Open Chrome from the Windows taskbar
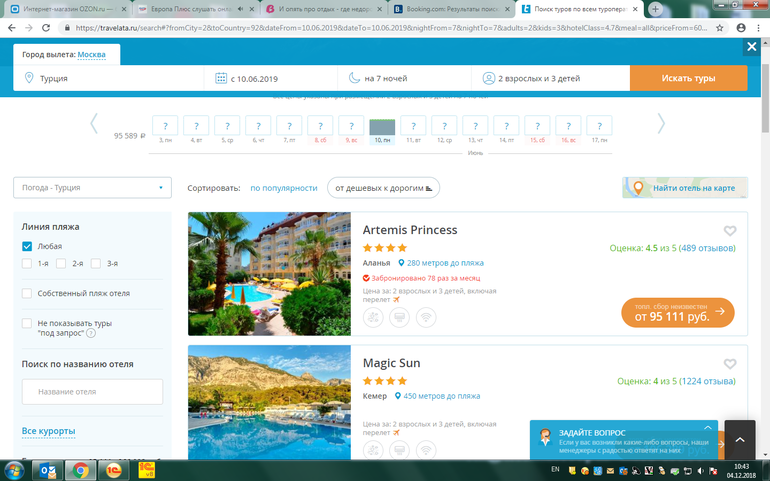The image size is (770, 481). pyautogui.click(x=80, y=470)
